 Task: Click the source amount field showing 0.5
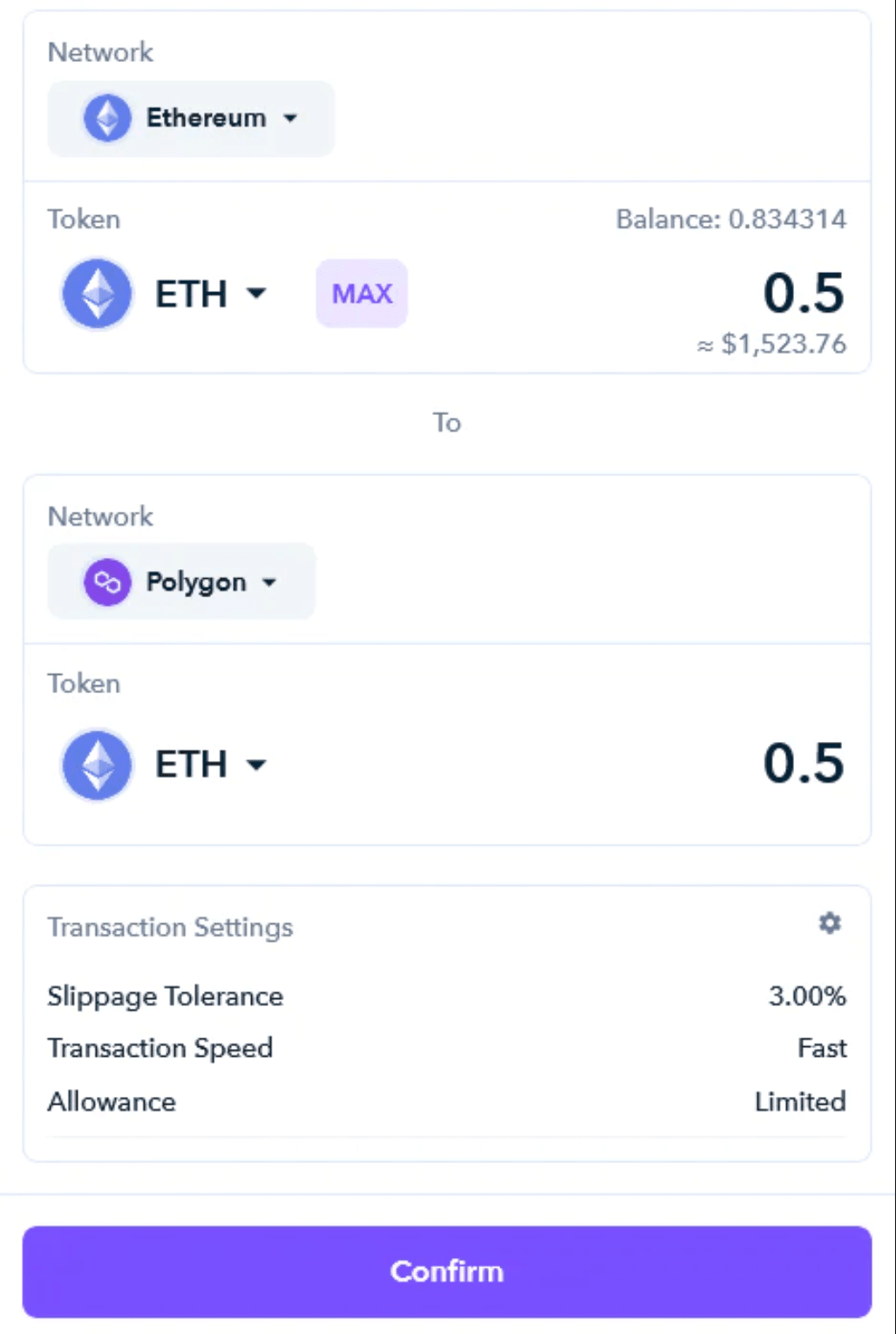coord(804,293)
